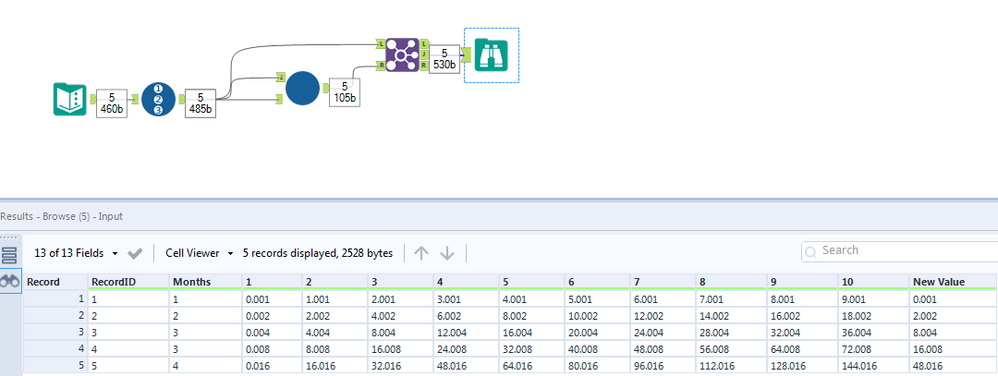Viewport: 998px width, 376px height.
Task: Click the Browse tool input anchor
Action: pos(466,55)
